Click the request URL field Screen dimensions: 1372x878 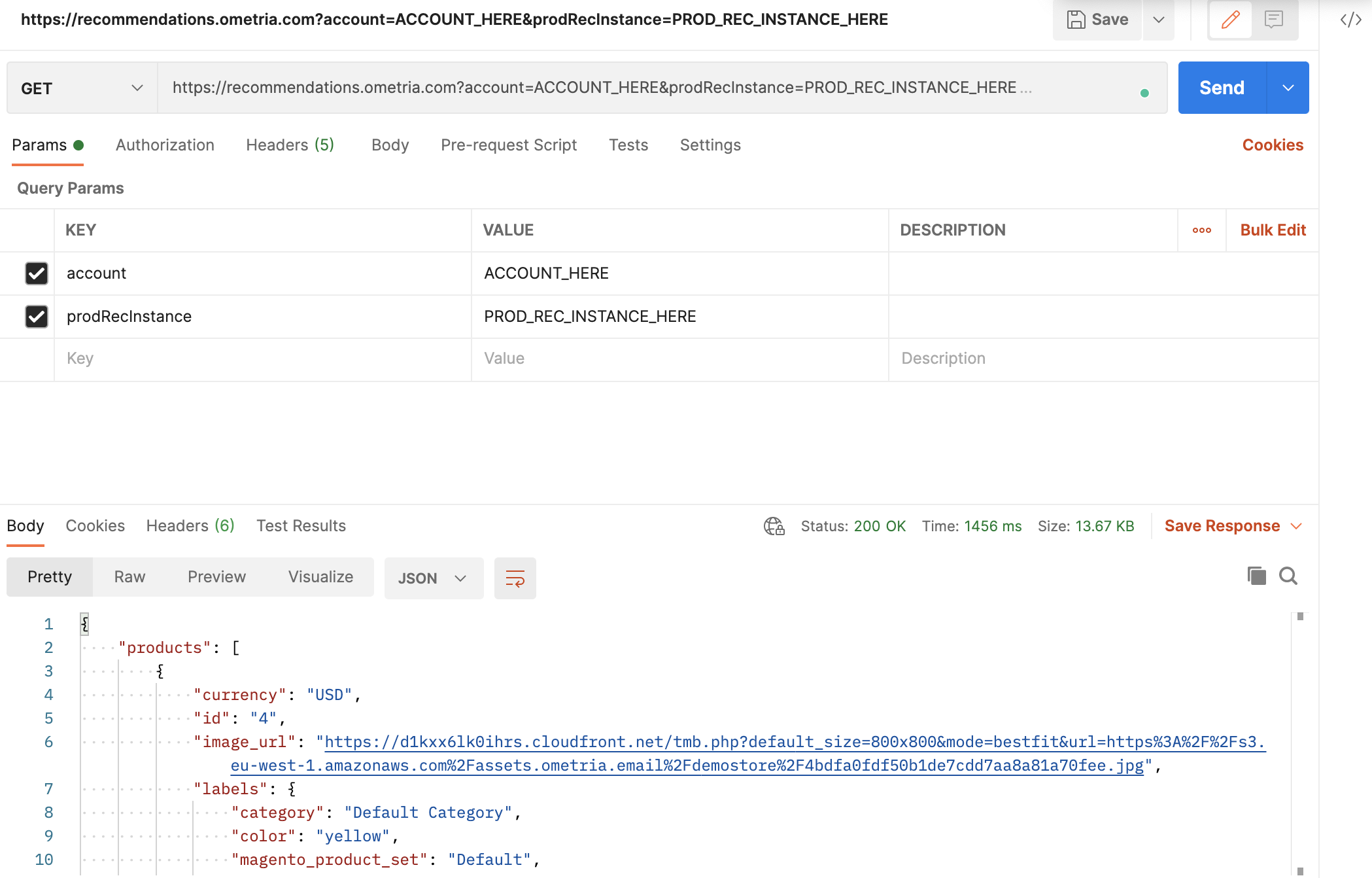click(662, 88)
